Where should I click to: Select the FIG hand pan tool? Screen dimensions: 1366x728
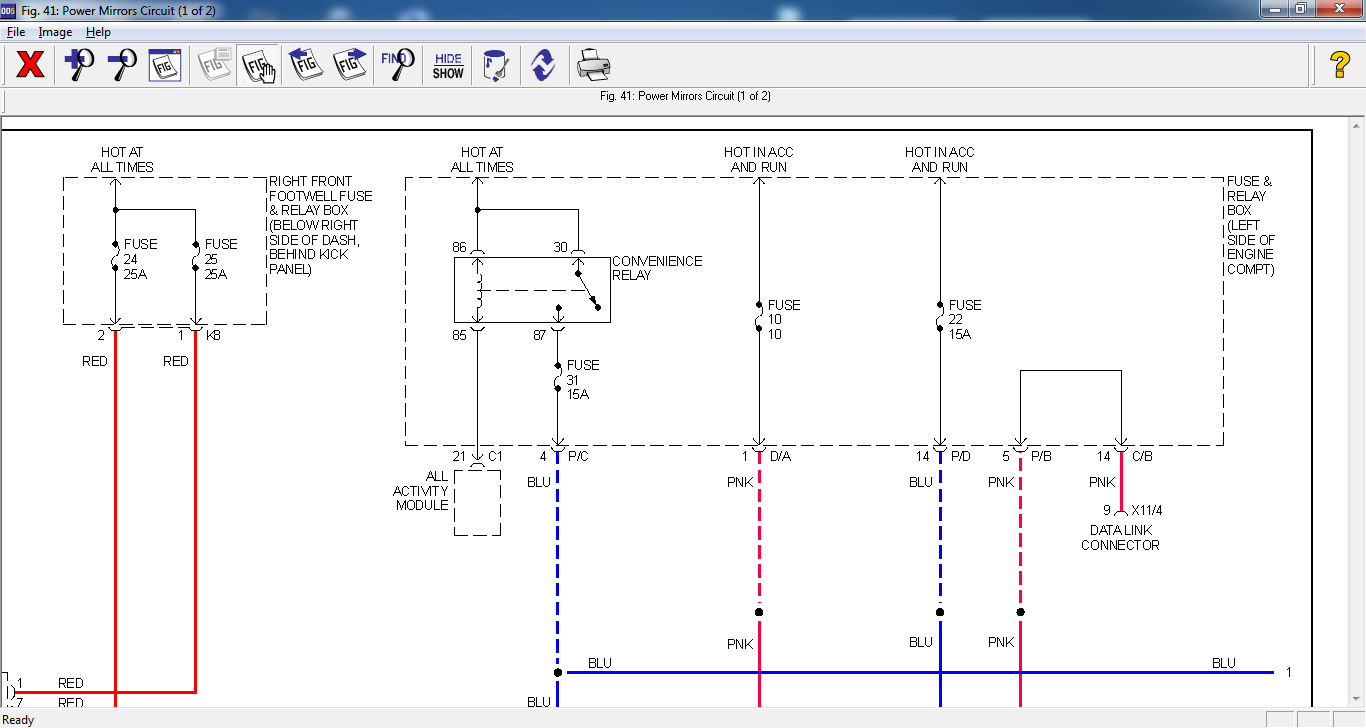coord(259,66)
